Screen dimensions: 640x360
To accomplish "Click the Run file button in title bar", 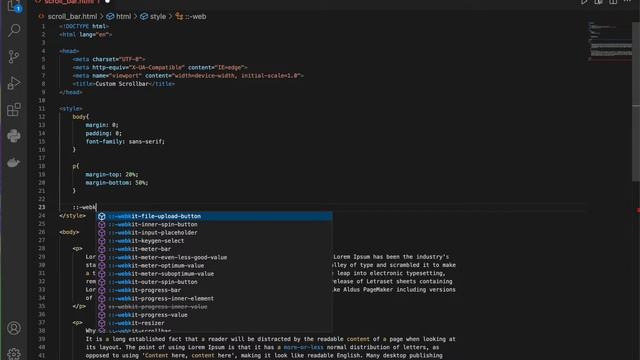I will point(584,2).
